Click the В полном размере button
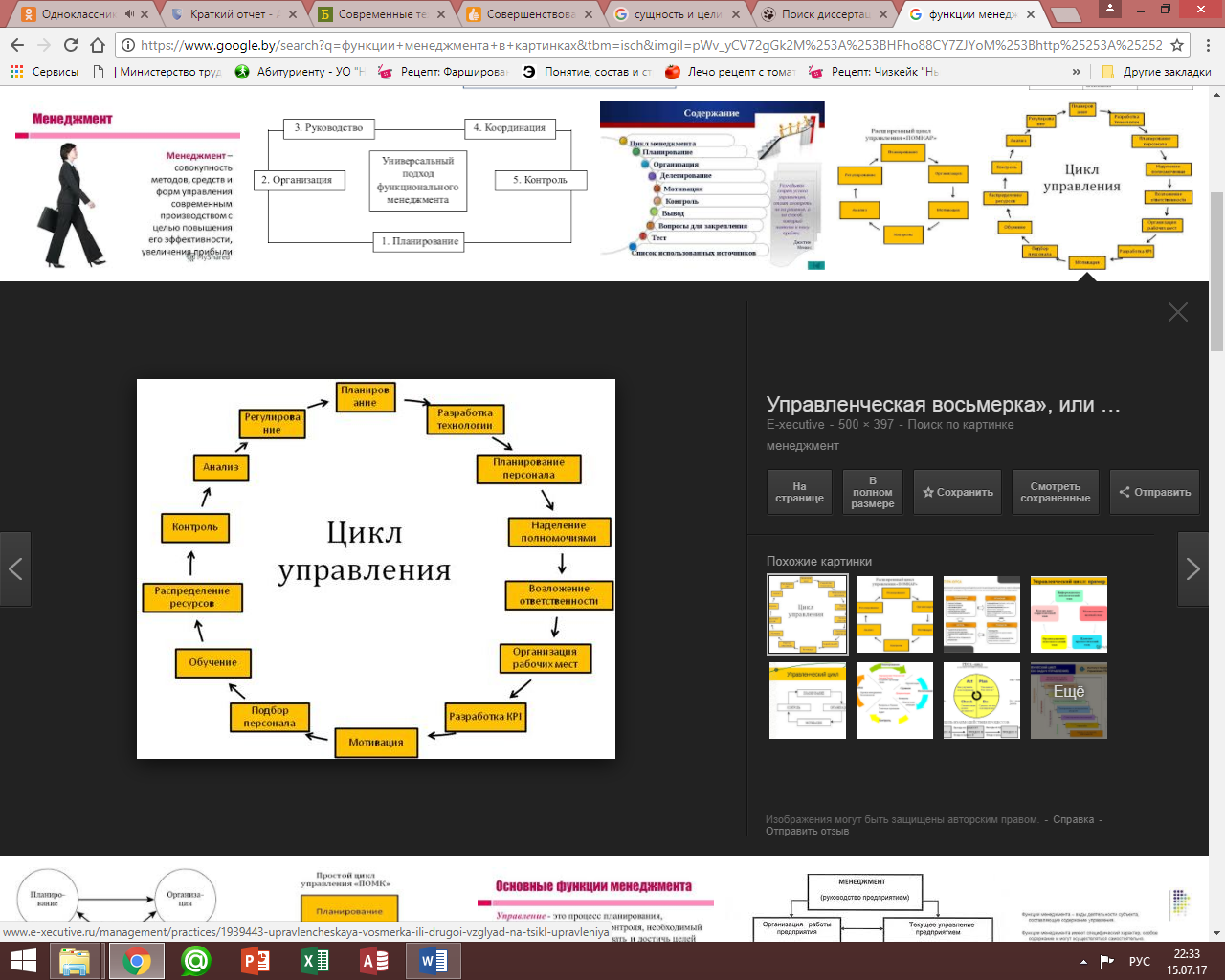 [873, 492]
